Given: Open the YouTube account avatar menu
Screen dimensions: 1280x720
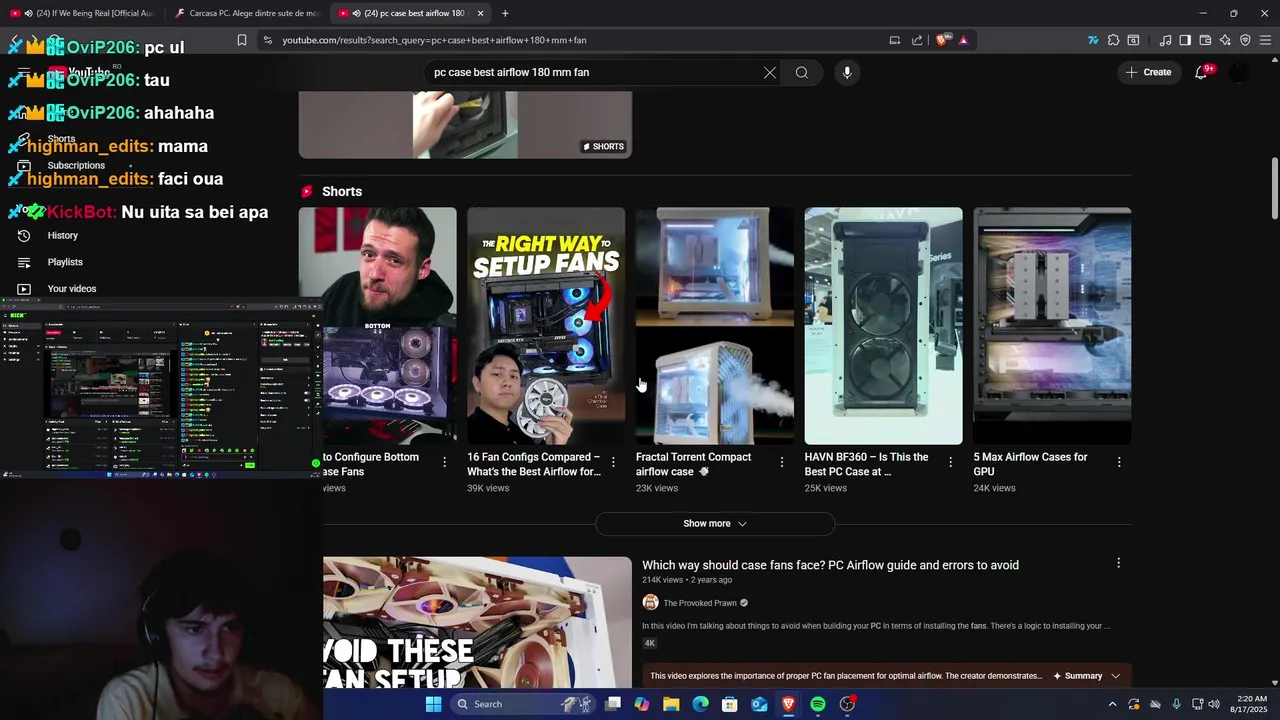Looking at the screenshot, I should (1239, 72).
